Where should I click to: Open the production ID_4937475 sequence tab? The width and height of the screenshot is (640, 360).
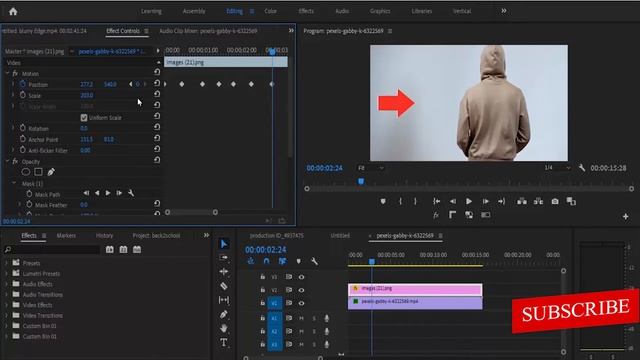coord(277,236)
